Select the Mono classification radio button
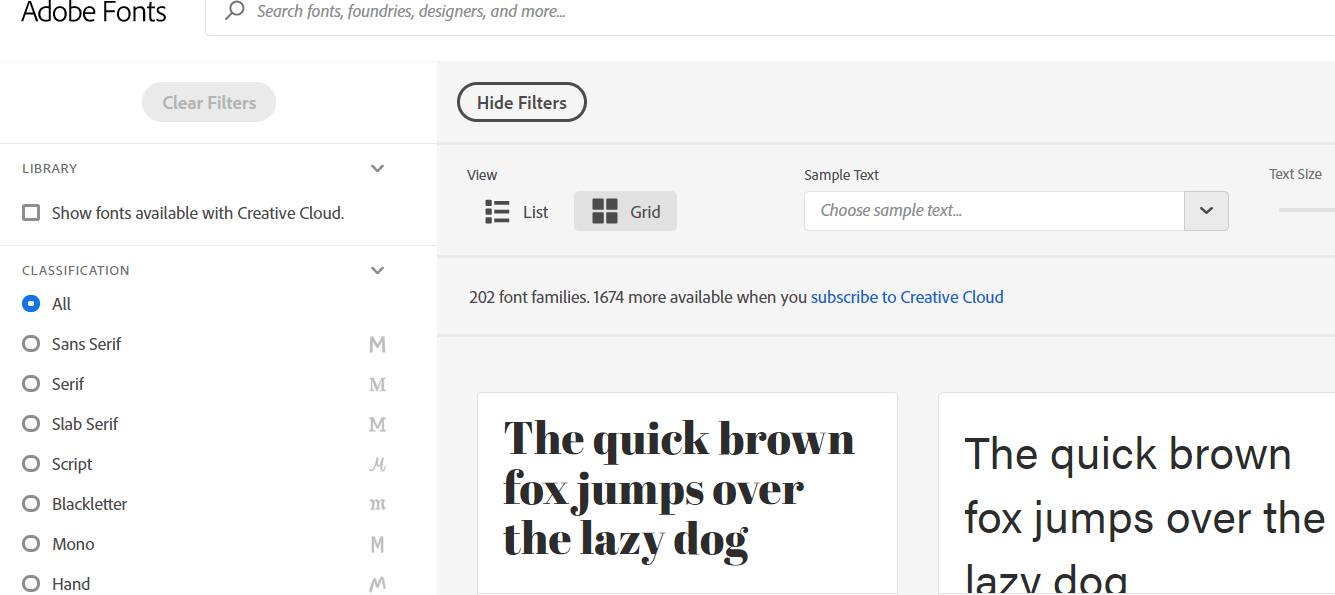Viewport: 1335px width, 595px height. tap(31, 544)
